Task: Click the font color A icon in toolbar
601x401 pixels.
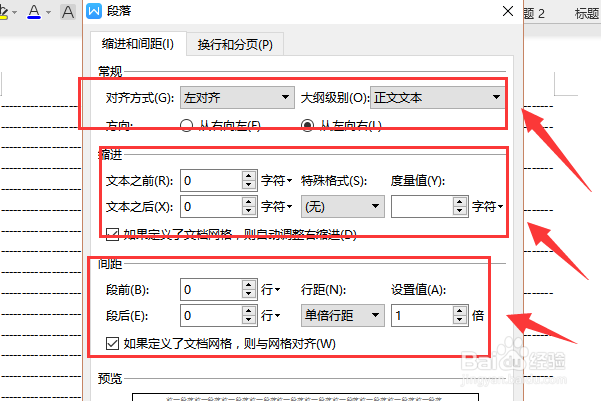Action: (34, 12)
